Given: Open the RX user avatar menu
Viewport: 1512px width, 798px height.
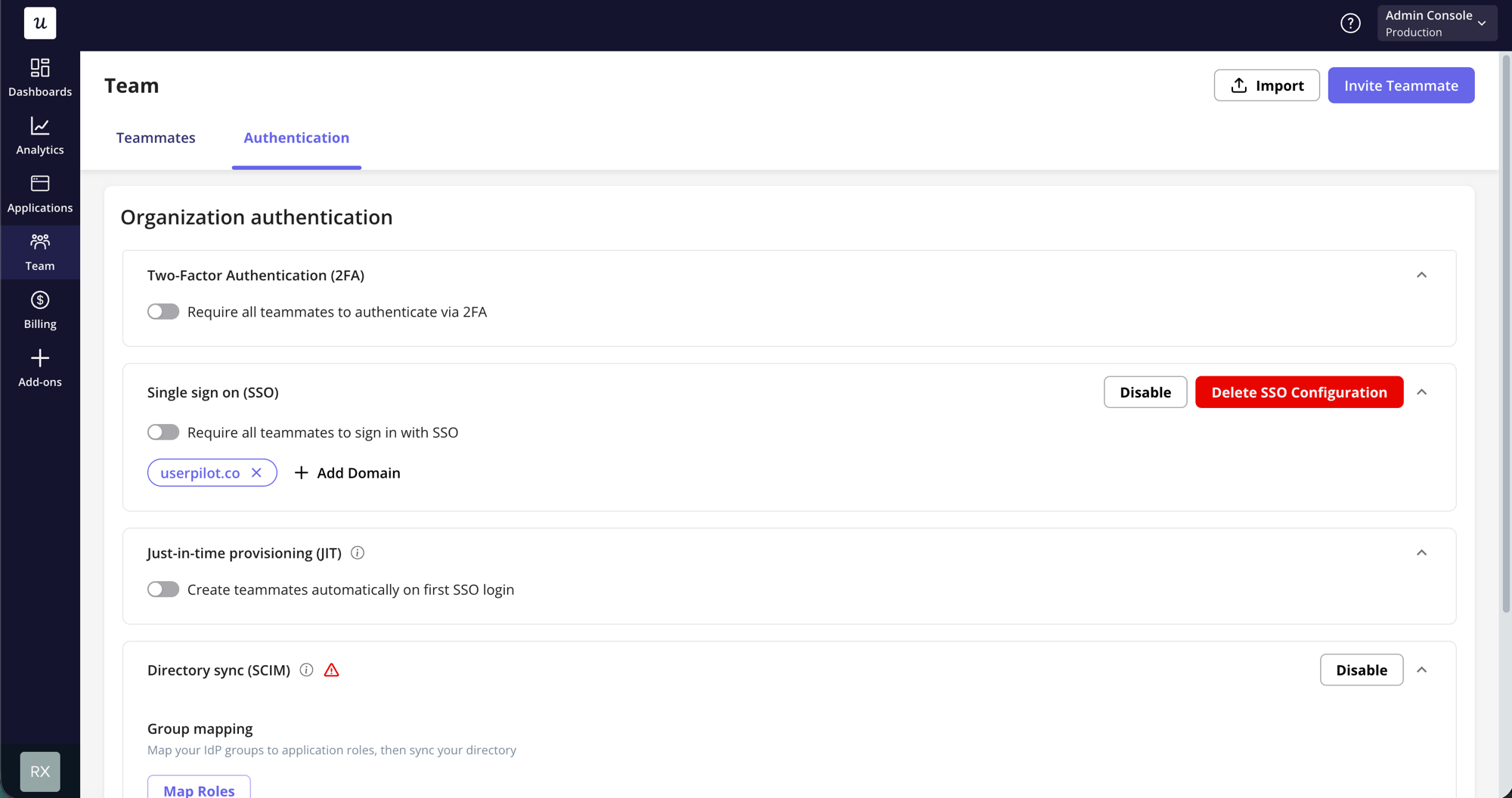Looking at the screenshot, I should pyautogui.click(x=40, y=772).
